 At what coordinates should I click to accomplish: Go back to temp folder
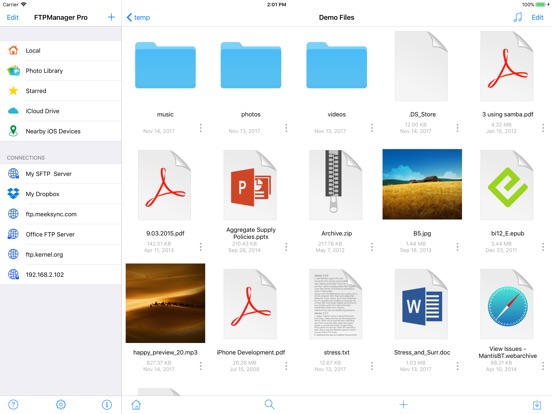[x=138, y=17]
